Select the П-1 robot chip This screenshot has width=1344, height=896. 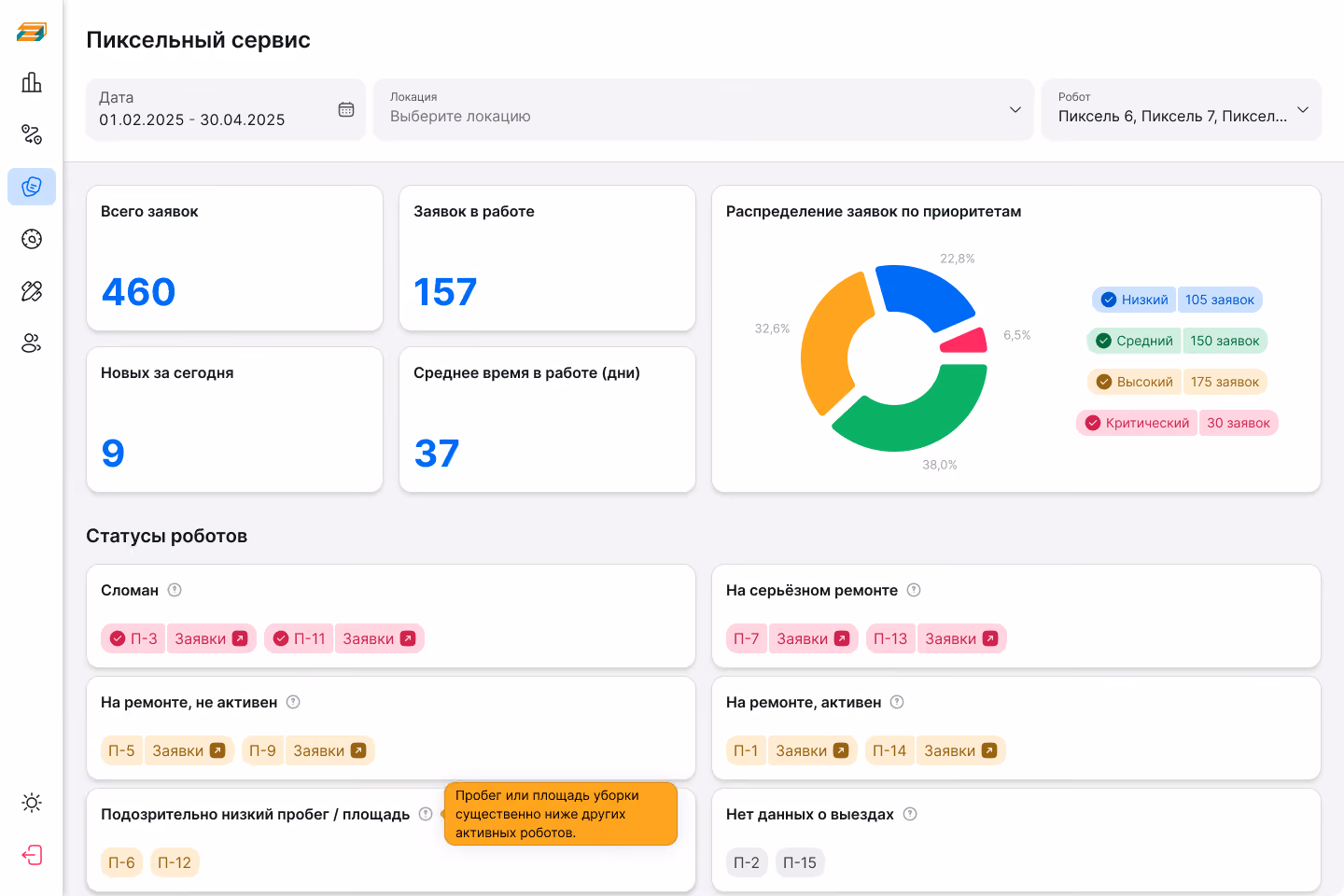click(746, 750)
